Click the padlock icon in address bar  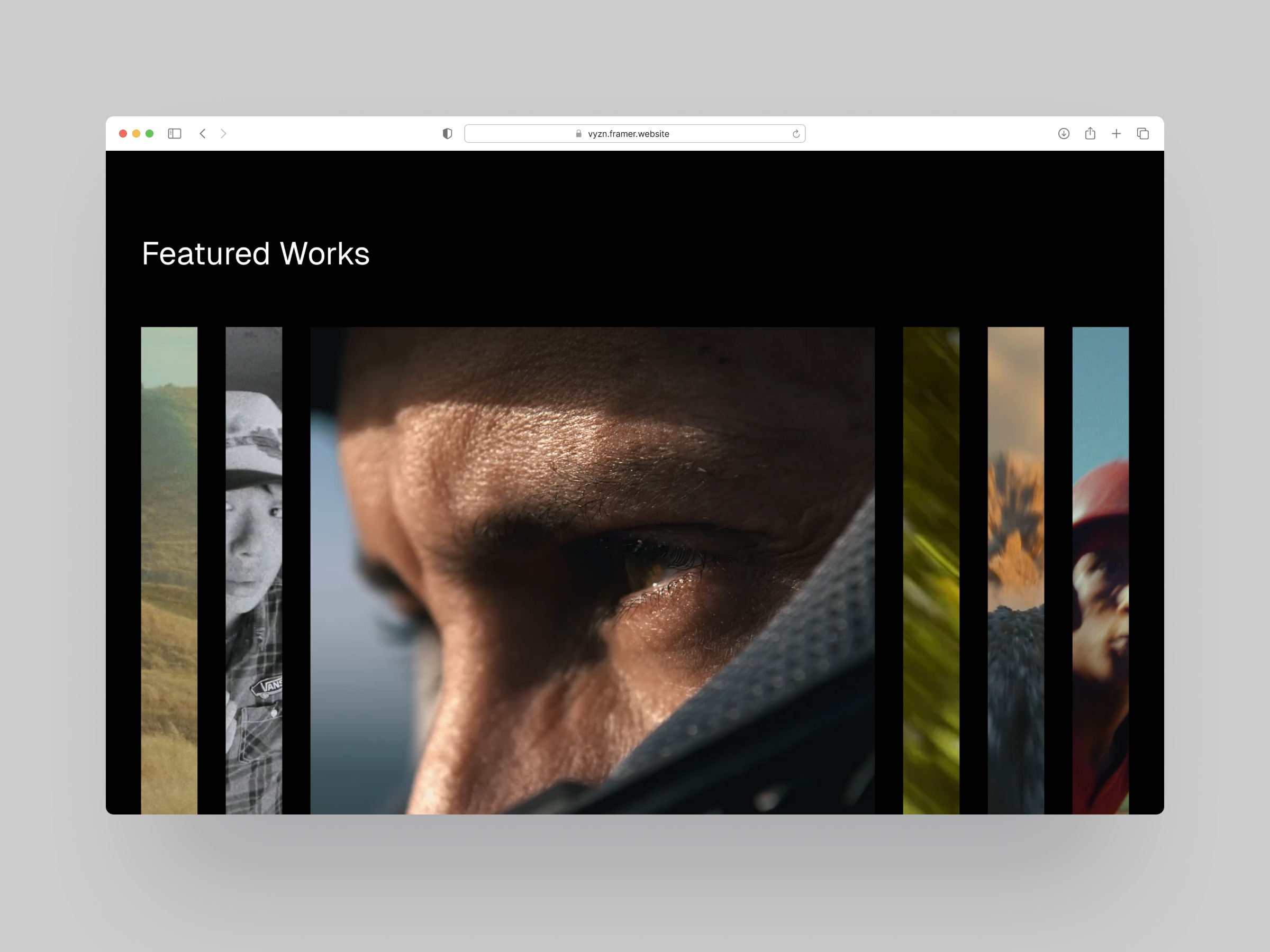579,134
